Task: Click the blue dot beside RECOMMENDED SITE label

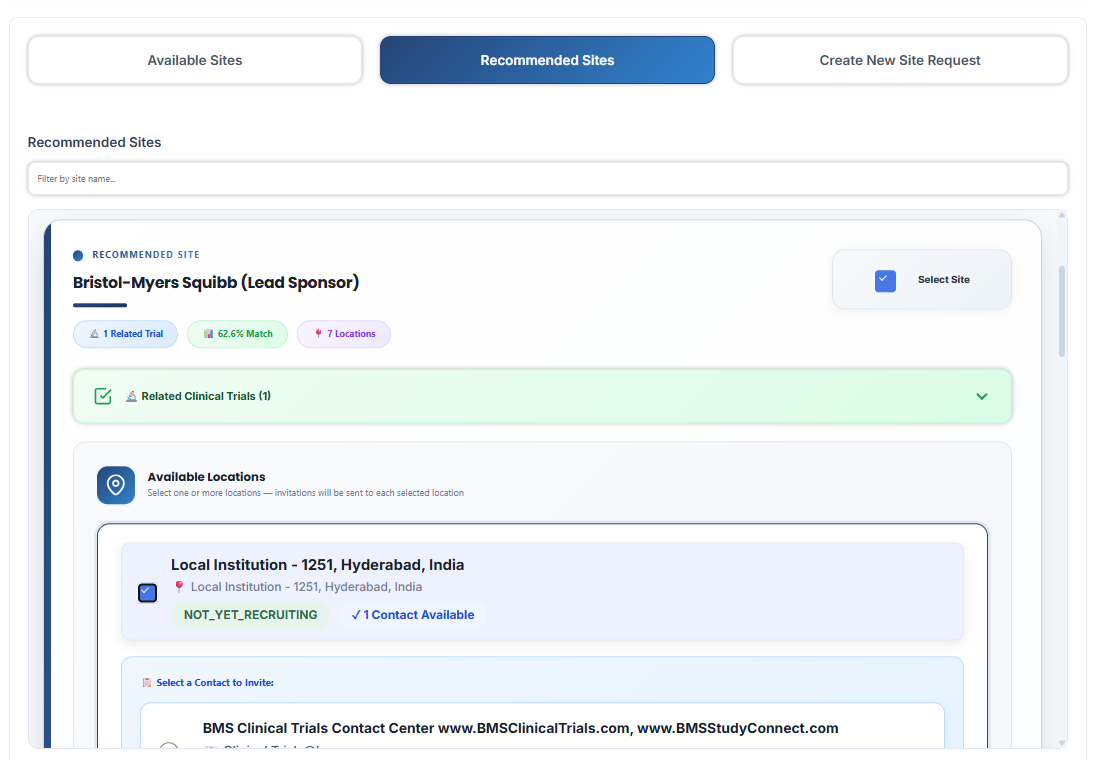Action: pyautogui.click(x=79, y=255)
